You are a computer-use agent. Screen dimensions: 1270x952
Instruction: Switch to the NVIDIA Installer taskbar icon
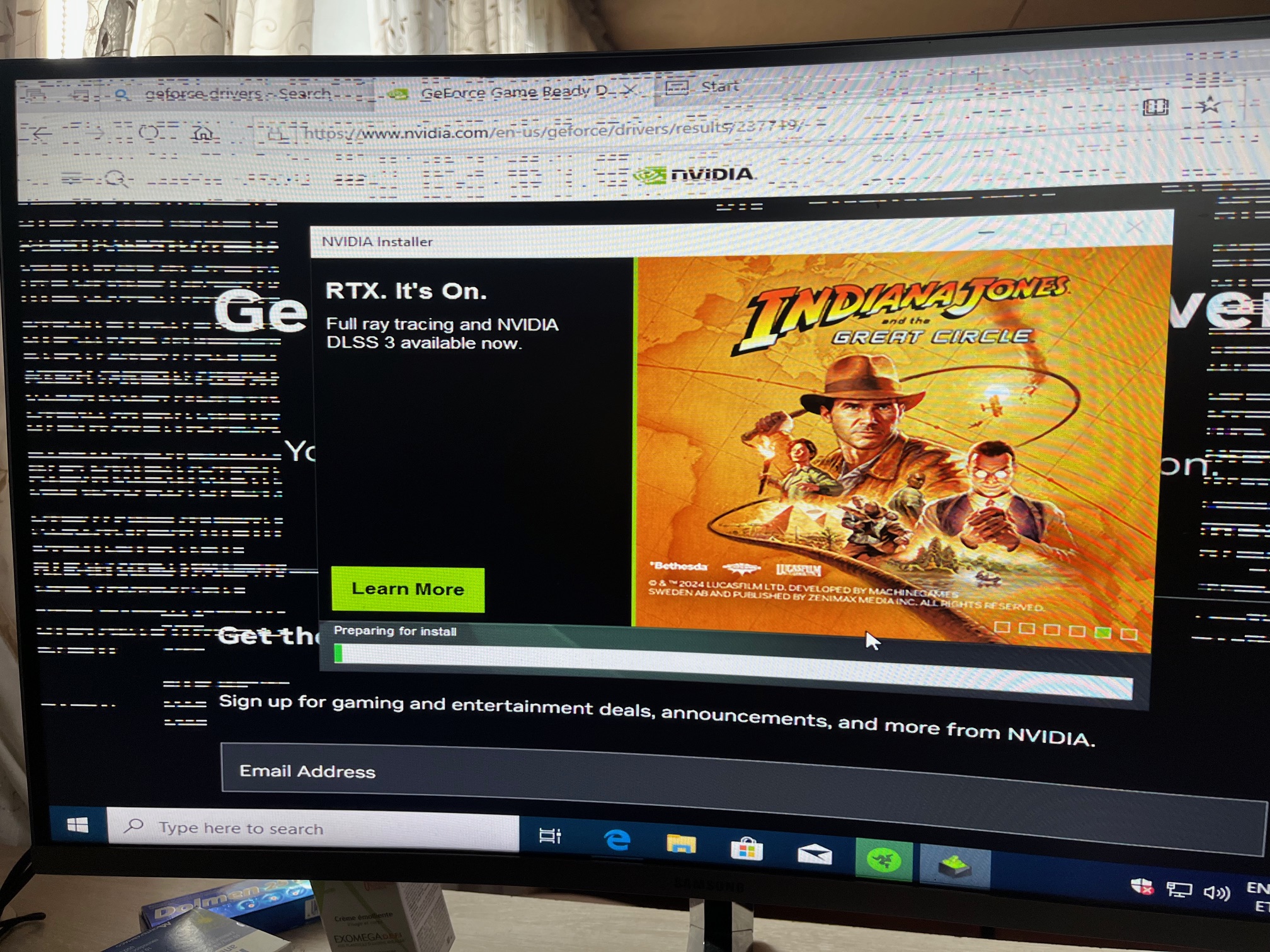pyautogui.click(x=955, y=866)
